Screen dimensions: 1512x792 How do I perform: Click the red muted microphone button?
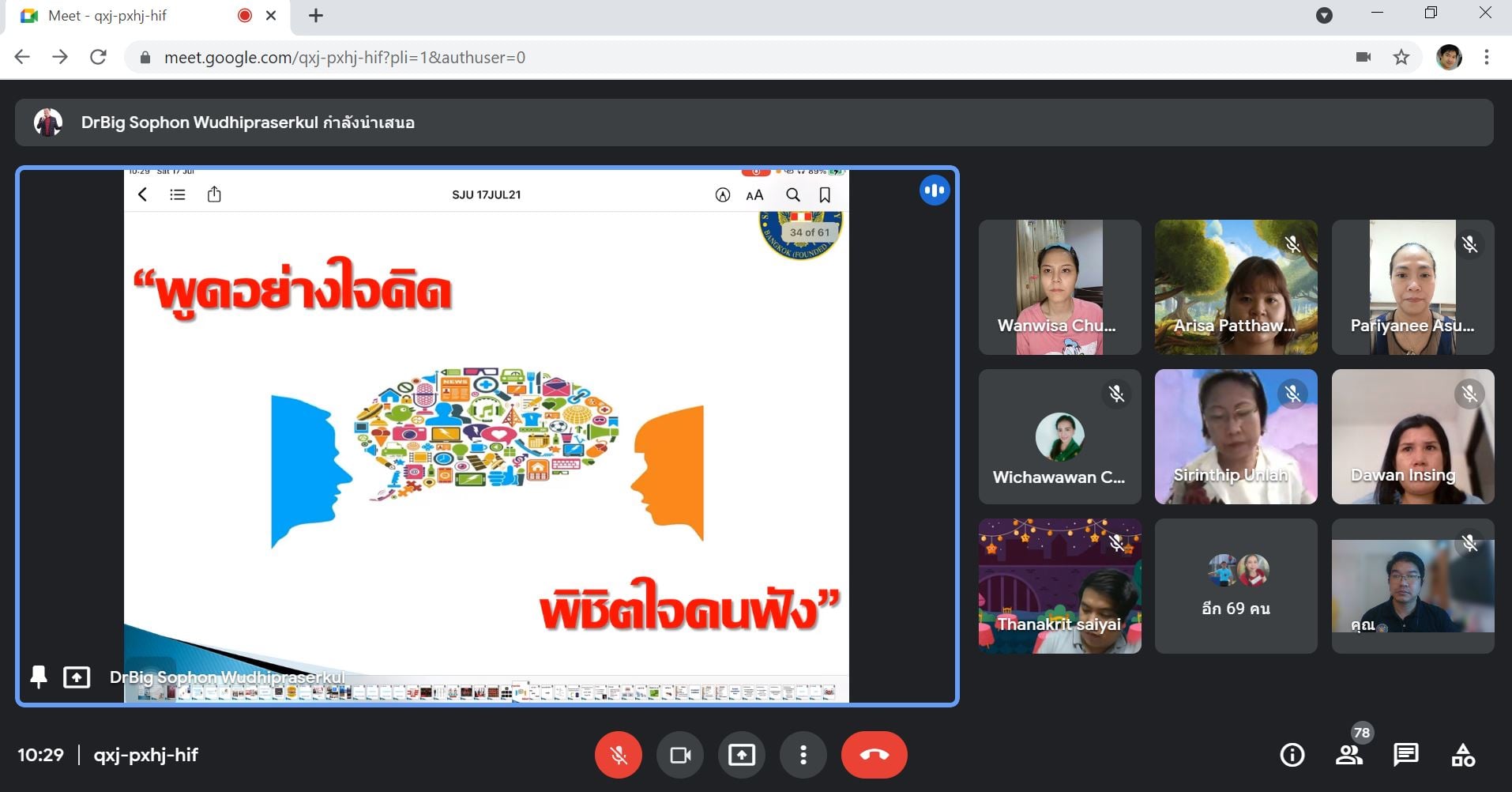point(618,755)
